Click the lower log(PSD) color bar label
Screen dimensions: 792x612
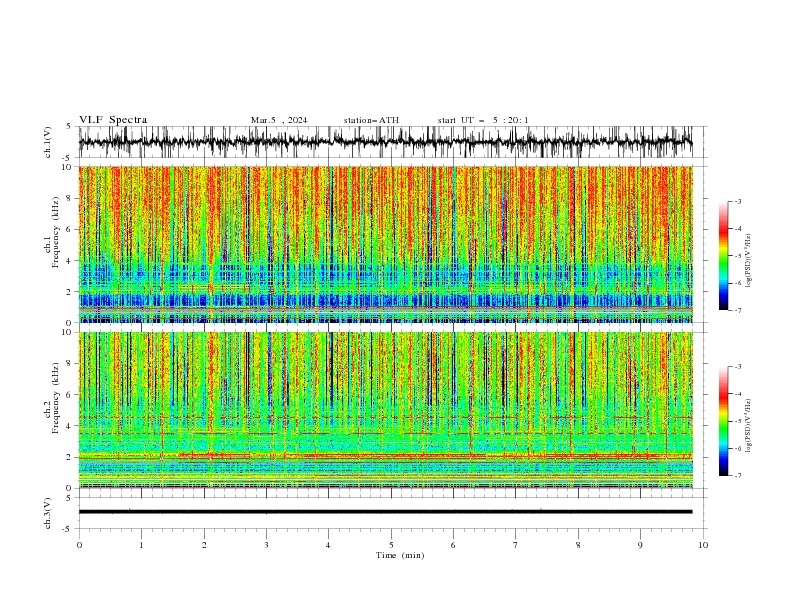coord(749,426)
